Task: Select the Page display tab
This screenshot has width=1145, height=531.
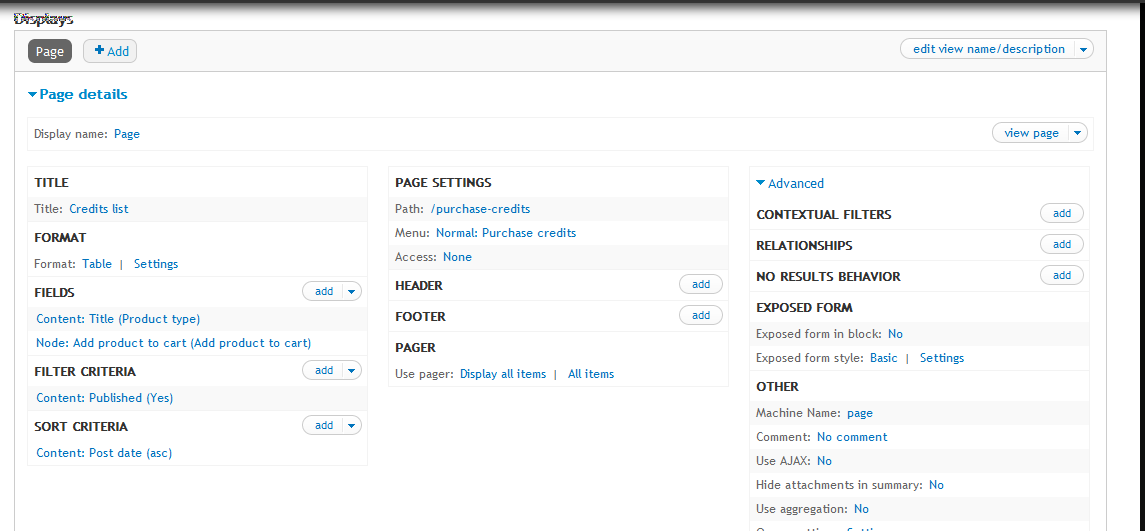Action: click(50, 52)
